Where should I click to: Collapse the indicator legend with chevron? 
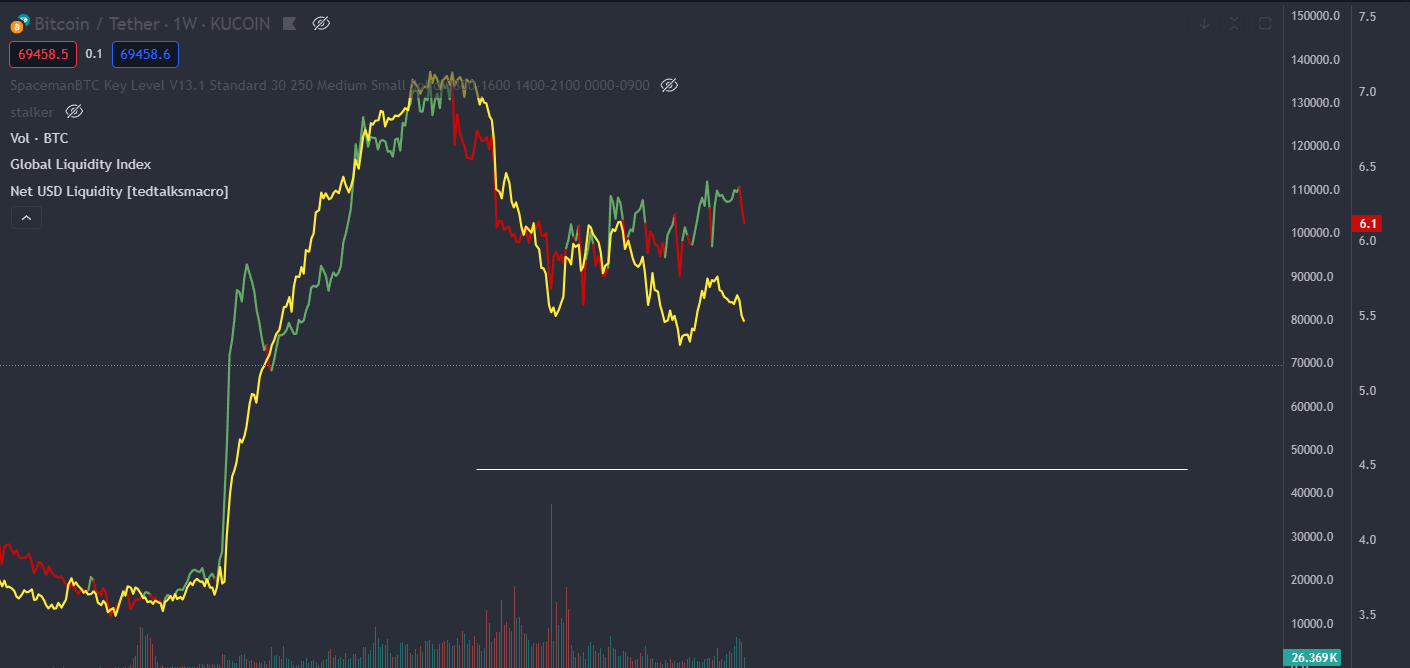(26, 217)
